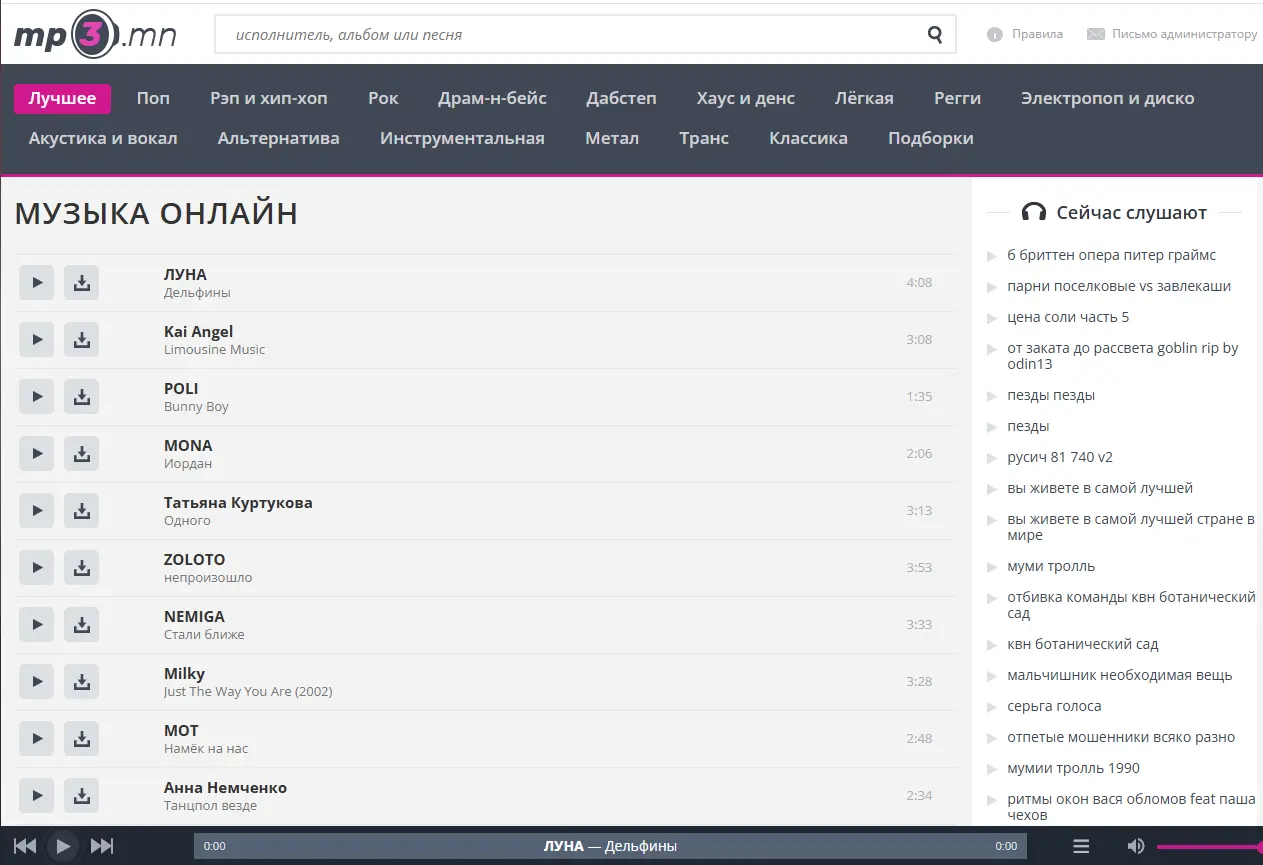The height and width of the screenshot is (865, 1263).
Task: Play 'цена соли часть 5' sidebar entry
Action: click(x=1068, y=317)
